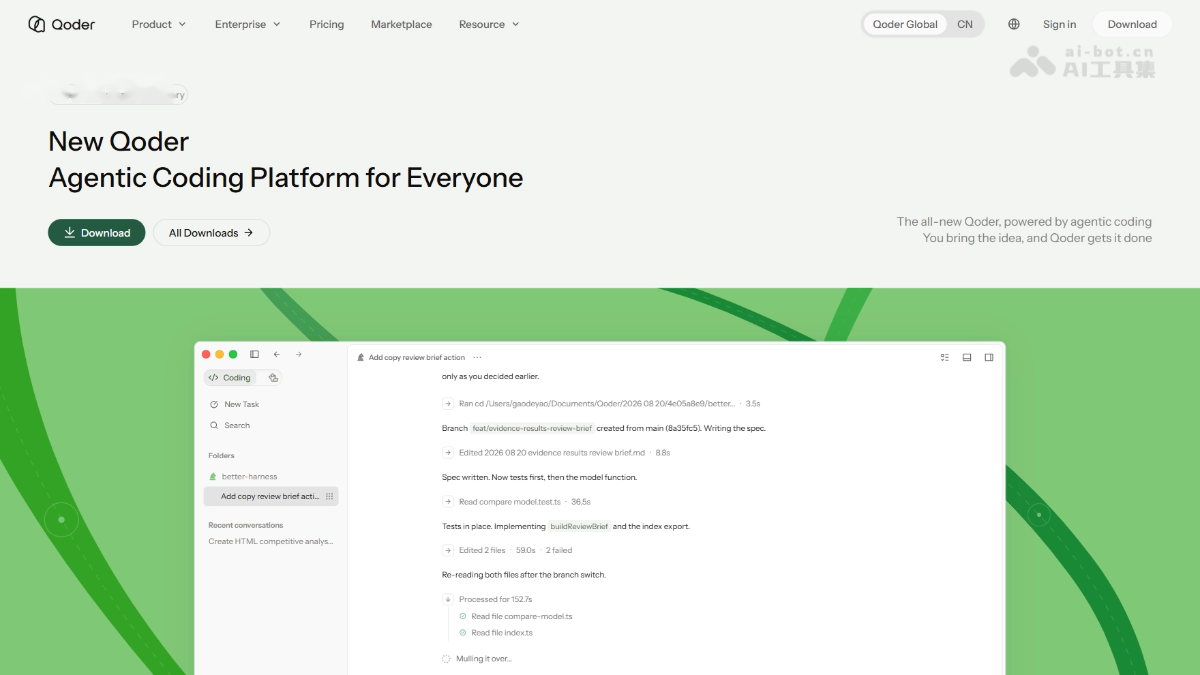Click the '2 failed' status text
The height and width of the screenshot is (675, 1200).
tap(559, 550)
